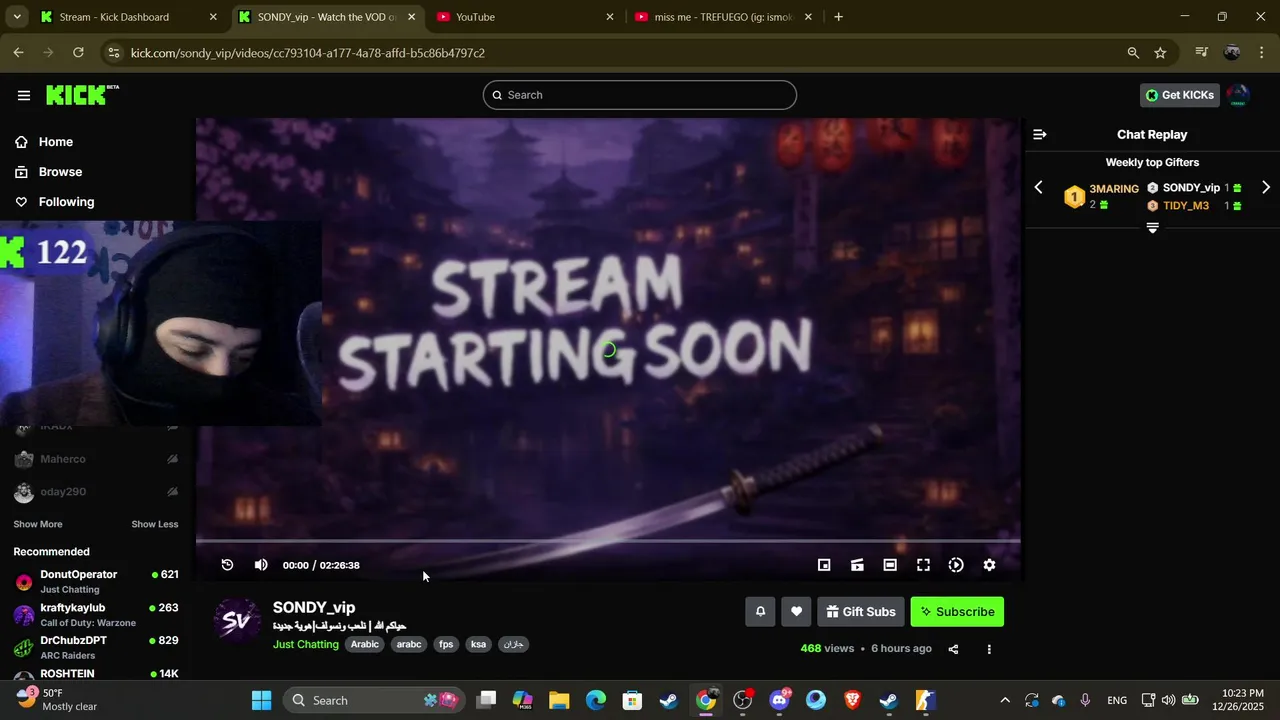The image size is (1280, 720).
Task: Open File Explorer from taskbar
Action: point(559,700)
